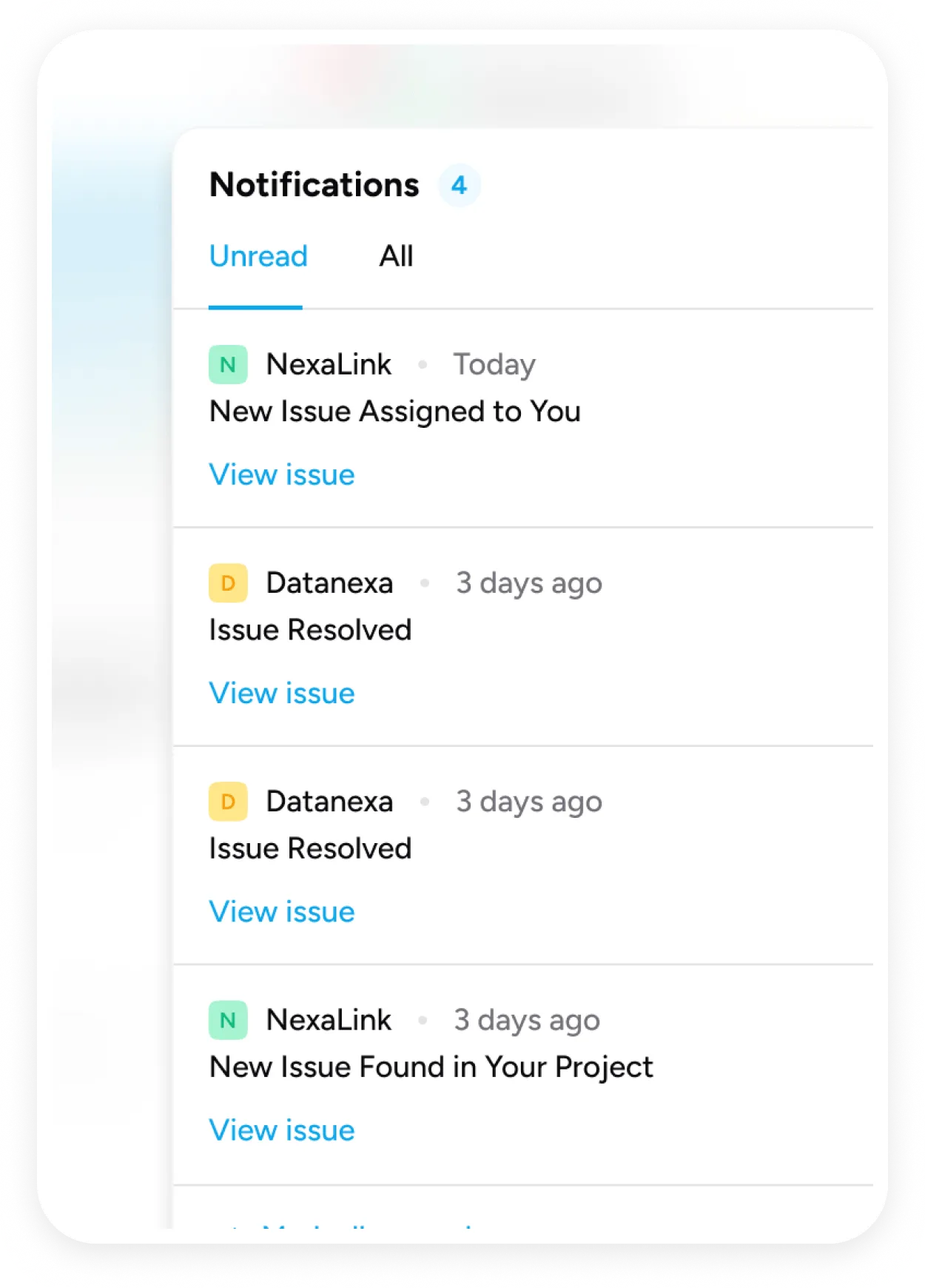The height and width of the screenshot is (1288, 925).
Task: Click the notification count badge showing 4
Action: click(459, 185)
